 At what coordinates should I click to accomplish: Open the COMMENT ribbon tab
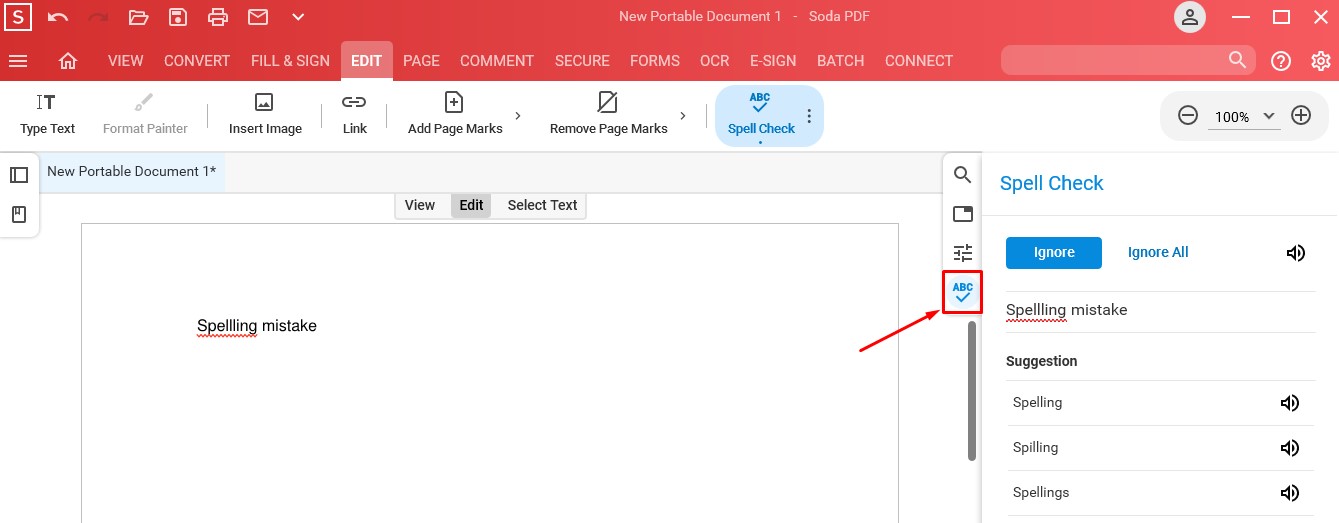tap(497, 61)
